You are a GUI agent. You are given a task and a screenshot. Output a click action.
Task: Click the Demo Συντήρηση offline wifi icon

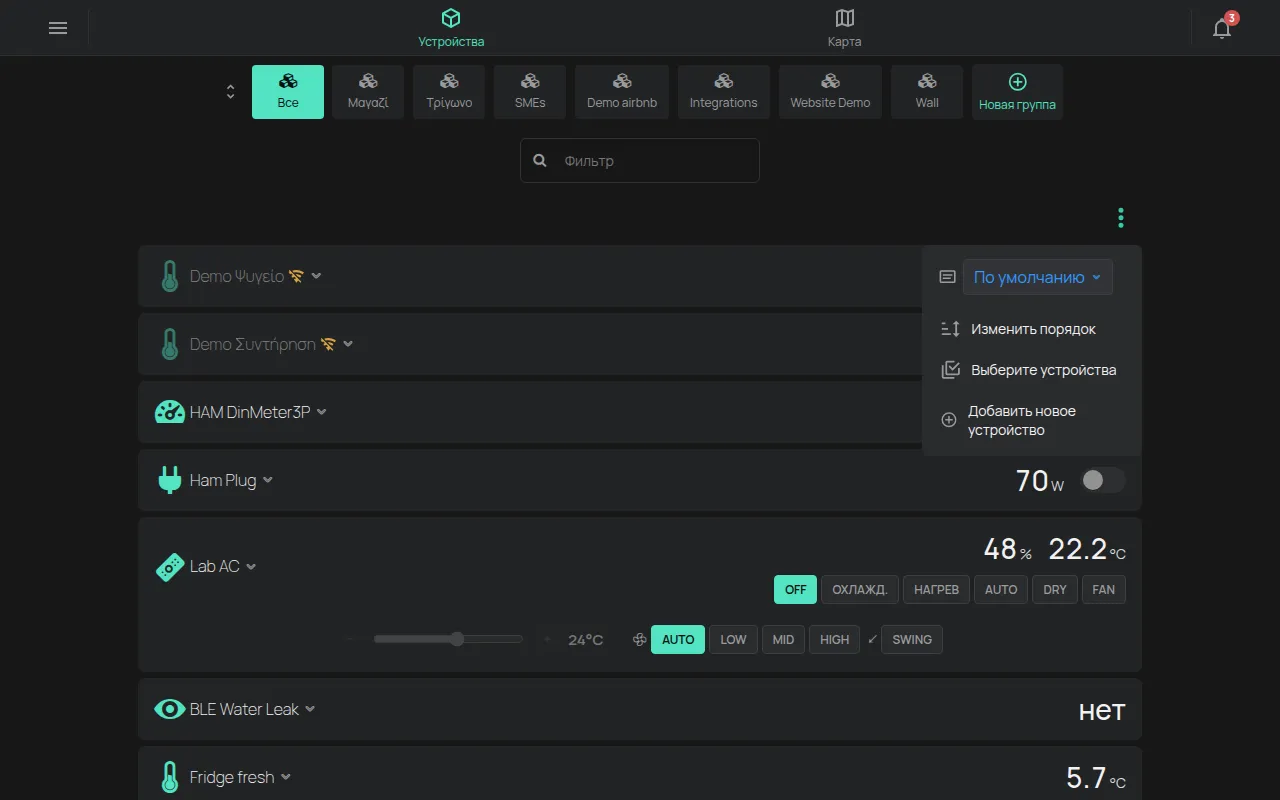328,344
